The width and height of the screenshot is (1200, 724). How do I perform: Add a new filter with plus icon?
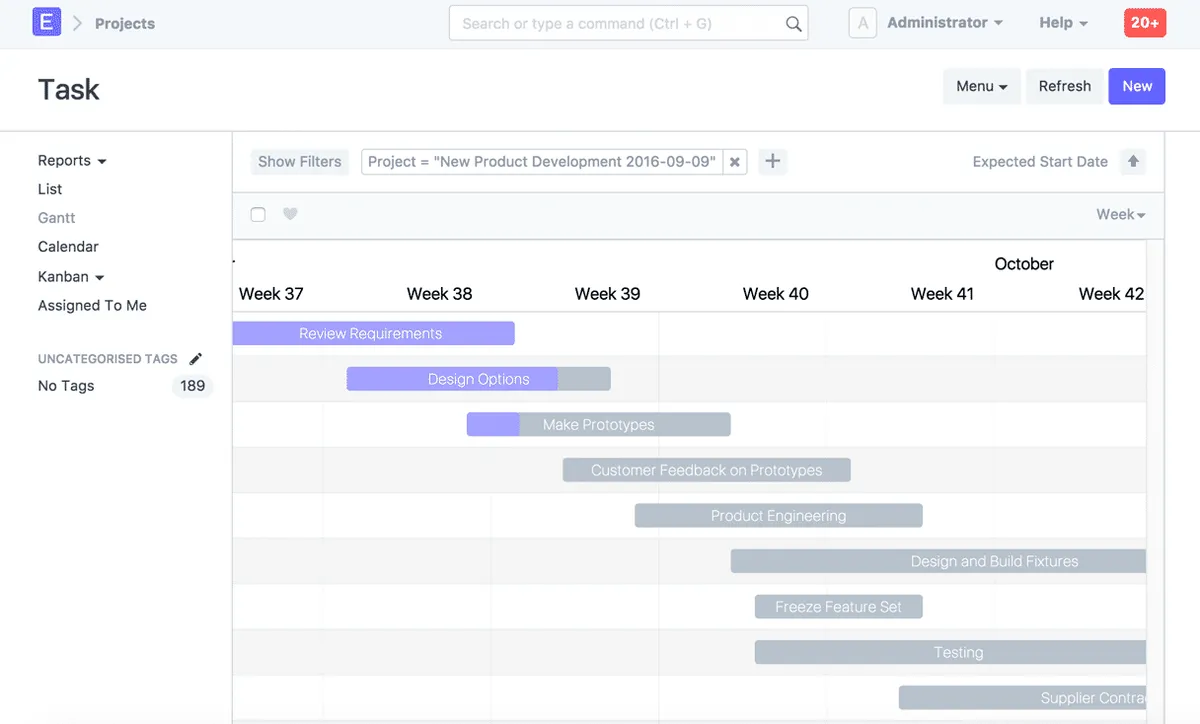tap(772, 162)
